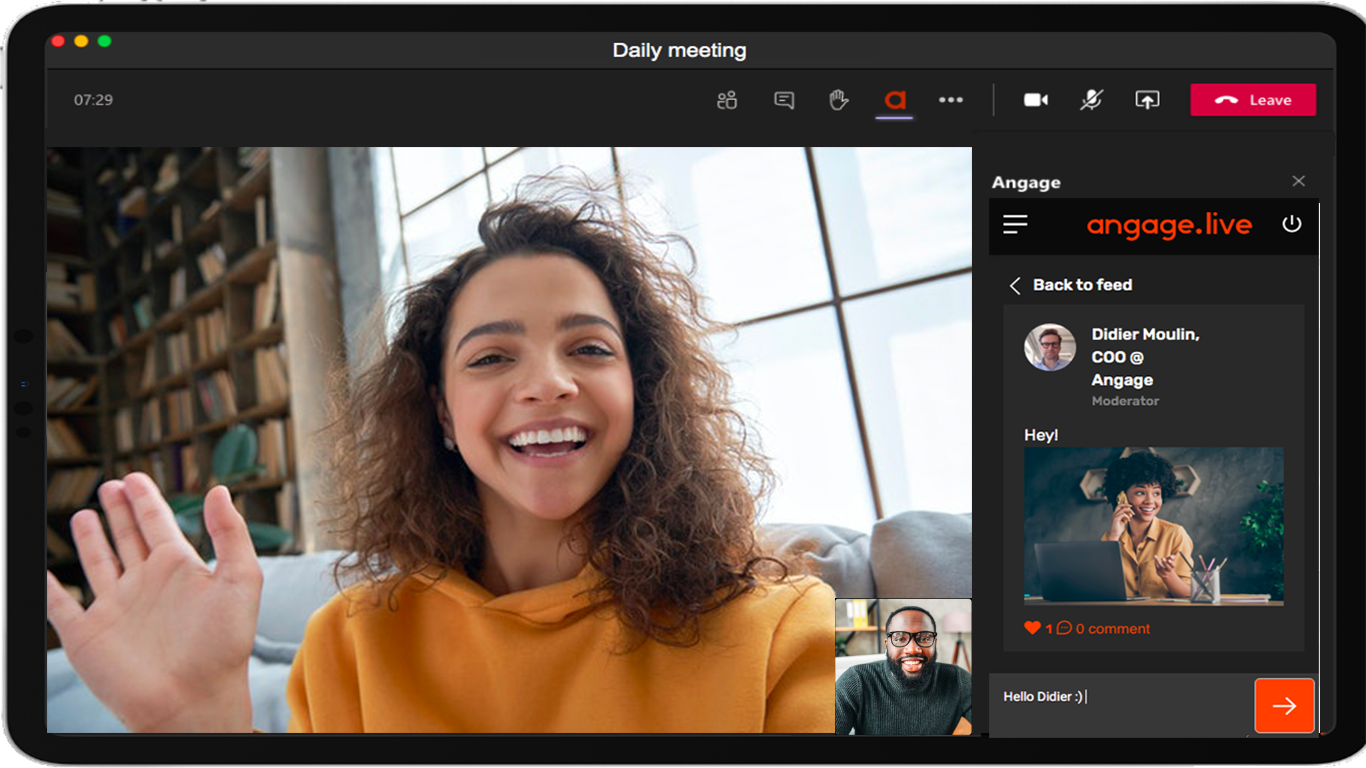The height and width of the screenshot is (768, 1366).
Task: Open the posted image of woman on phone
Action: [1153, 526]
